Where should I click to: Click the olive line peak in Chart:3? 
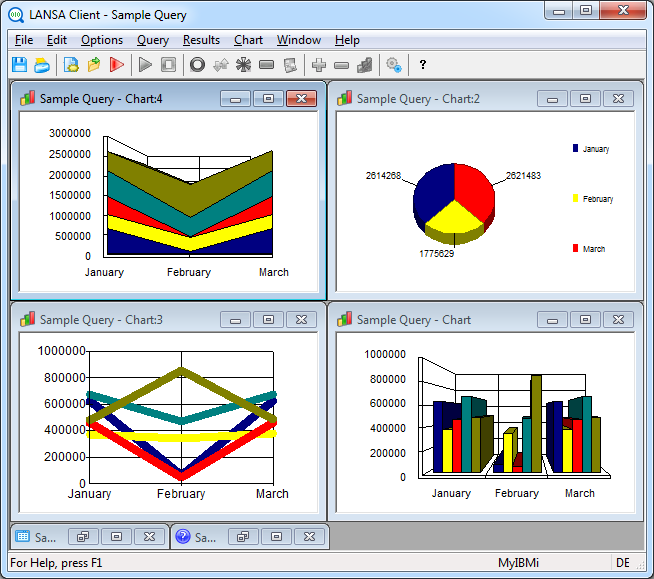click(181, 370)
